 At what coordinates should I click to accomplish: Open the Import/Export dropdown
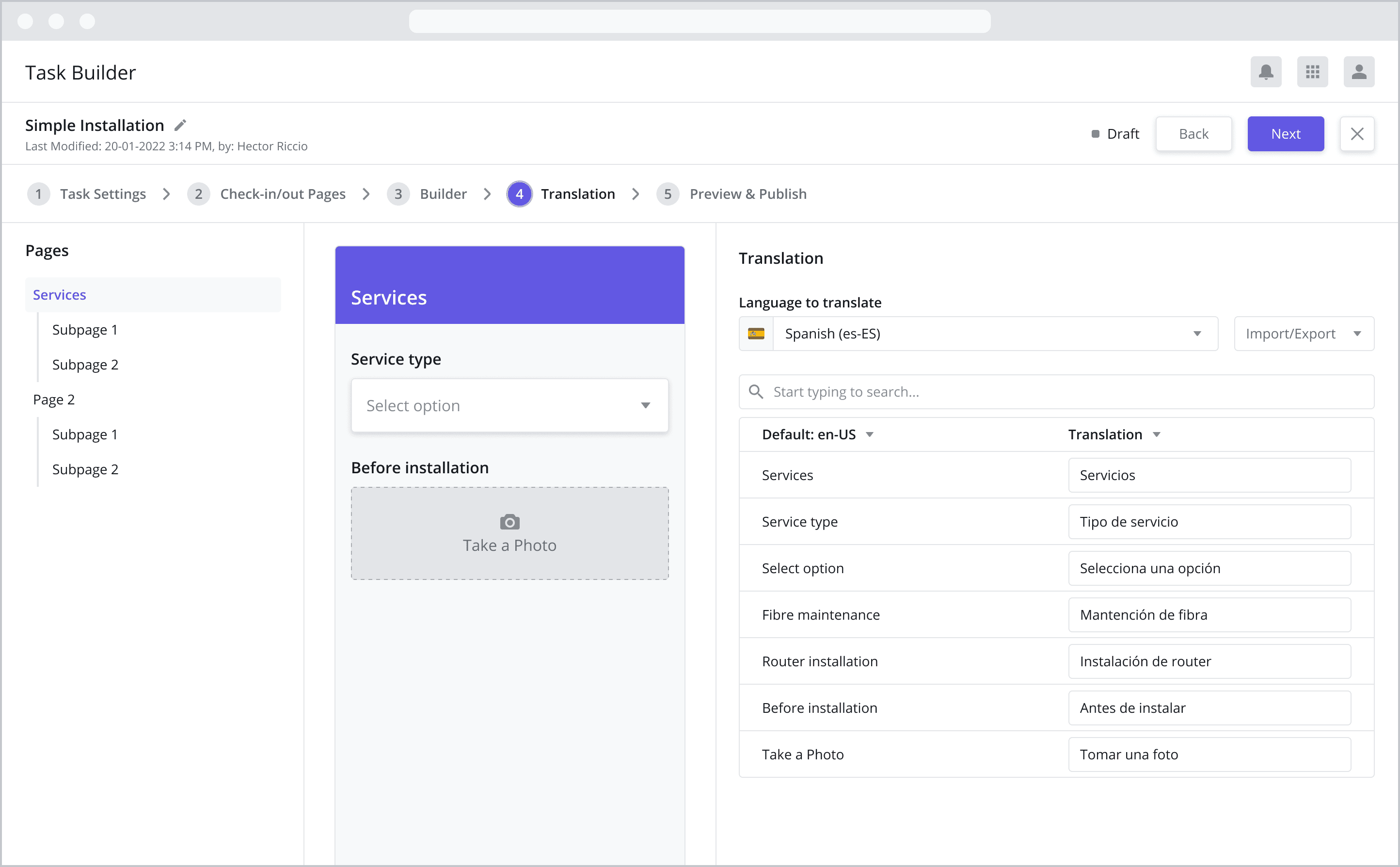(x=1303, y=334)
